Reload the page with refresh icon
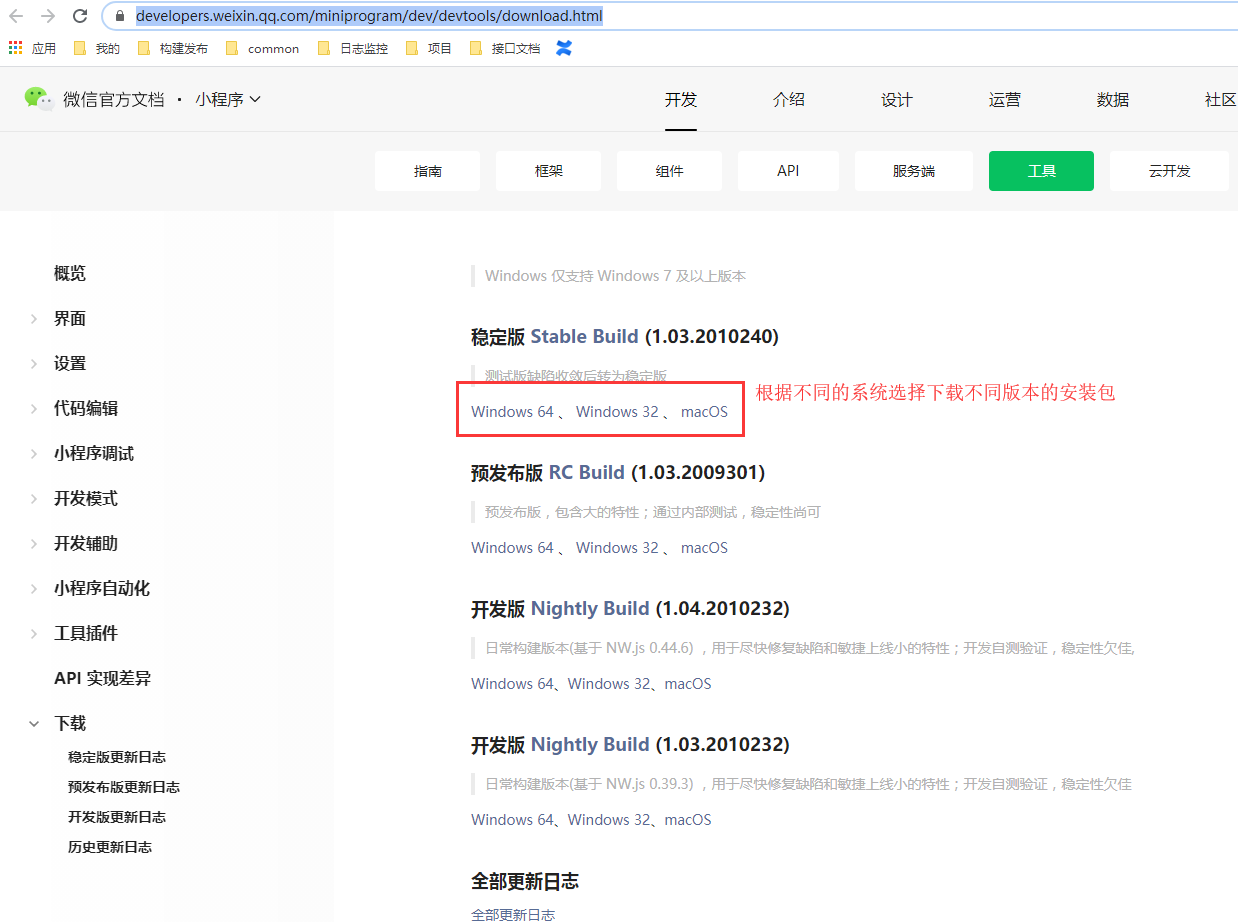Screen dimensions: 1238x922 (x=80, y=16)
